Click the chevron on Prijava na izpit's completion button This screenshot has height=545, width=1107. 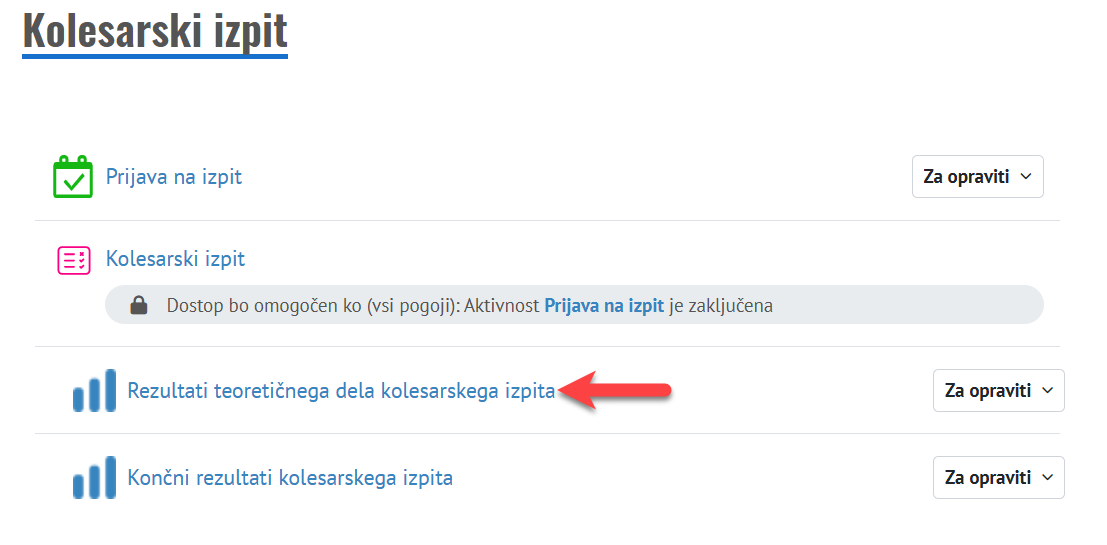(1025, 177)
